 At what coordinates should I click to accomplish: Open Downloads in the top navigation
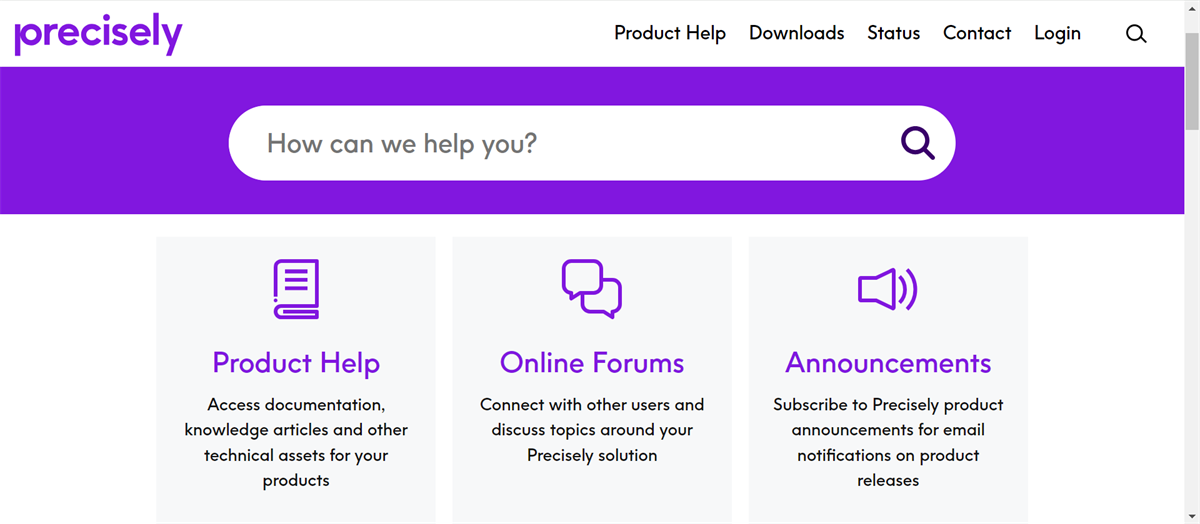pyautogui.click(x=797, y=33)
